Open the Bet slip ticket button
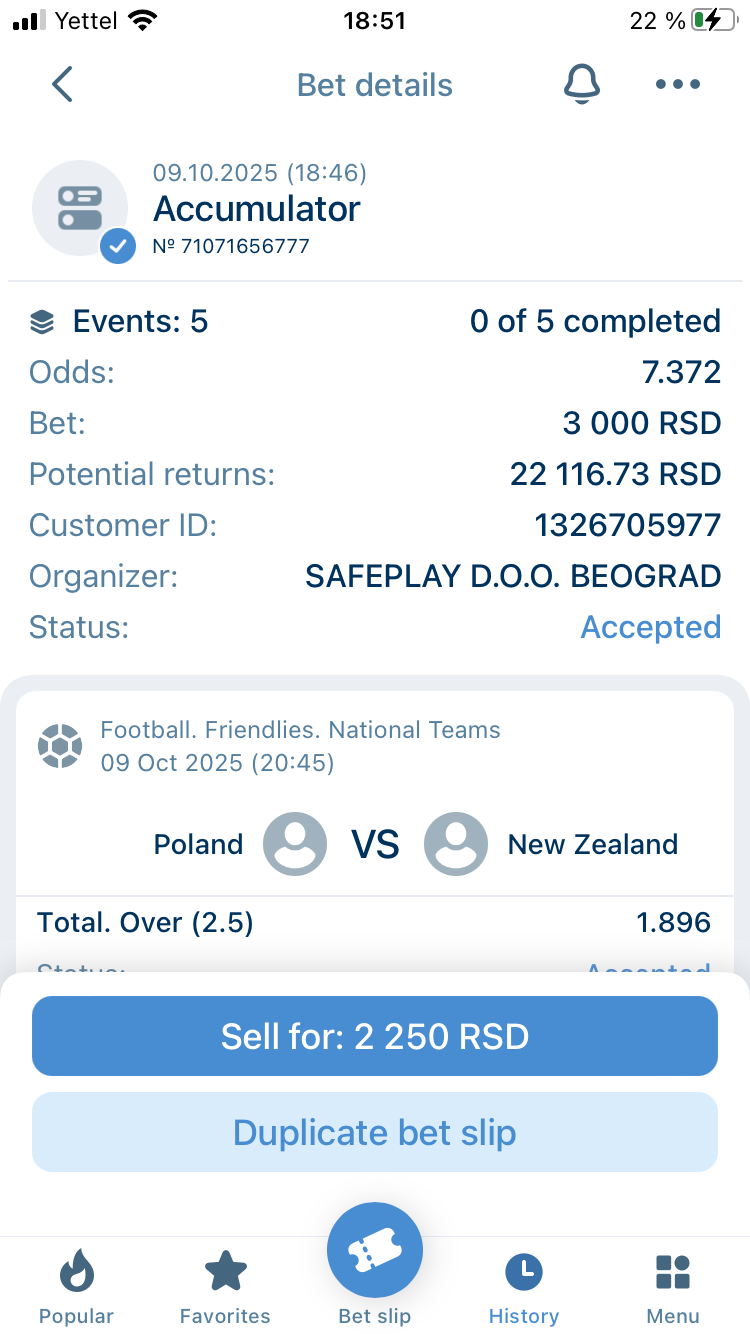 tap(375, 1252)
